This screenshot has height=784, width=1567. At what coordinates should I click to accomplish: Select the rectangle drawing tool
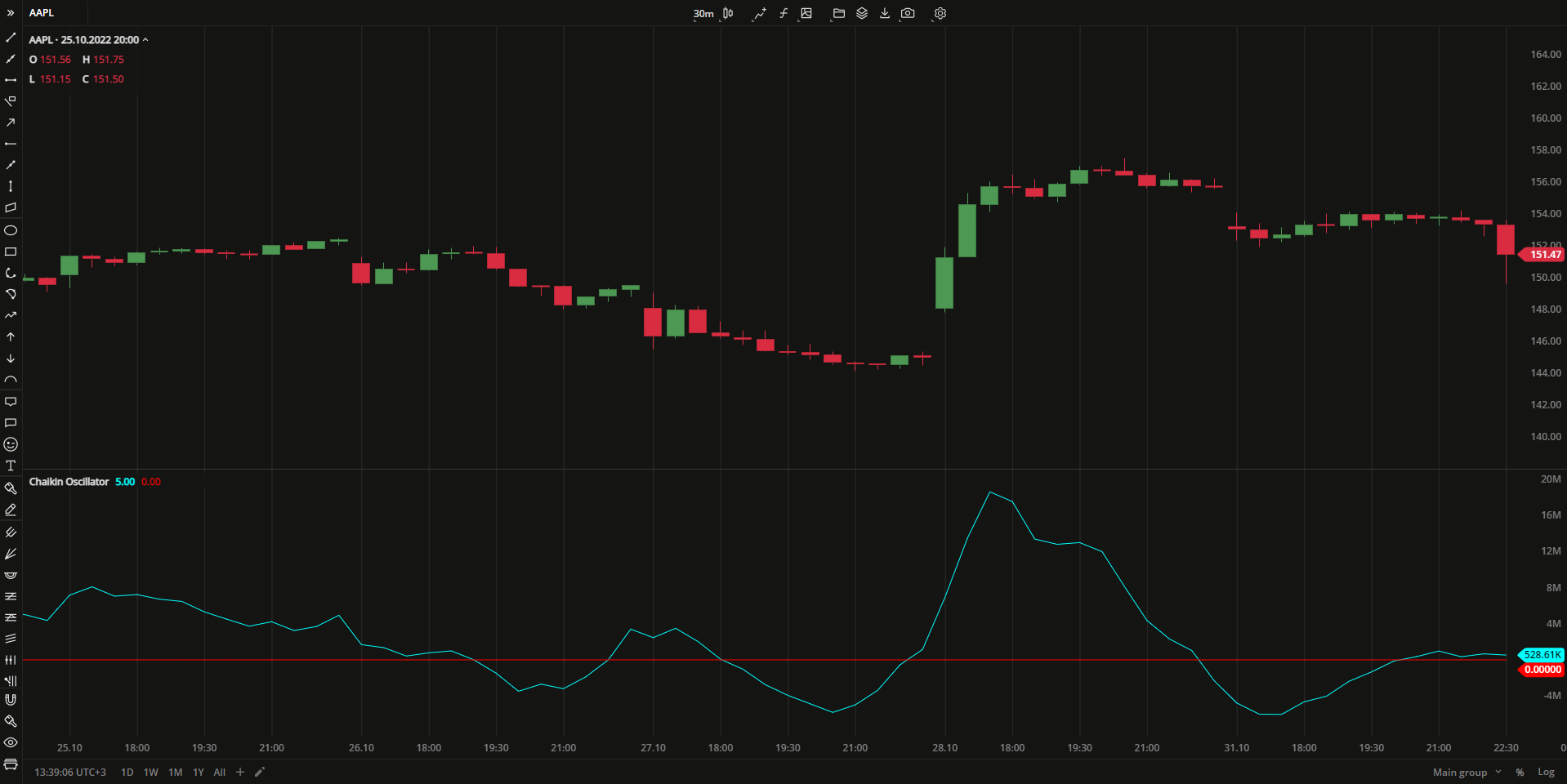11,252
